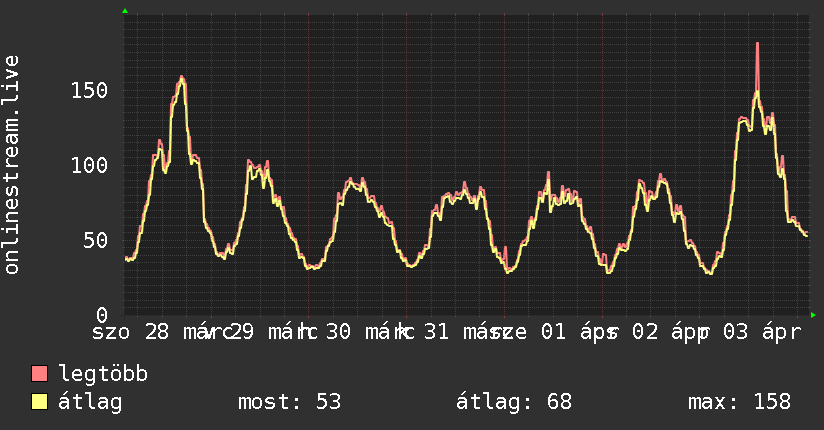Click the 50 y-axis label
The image size is (824, 430).
(96, 241)
